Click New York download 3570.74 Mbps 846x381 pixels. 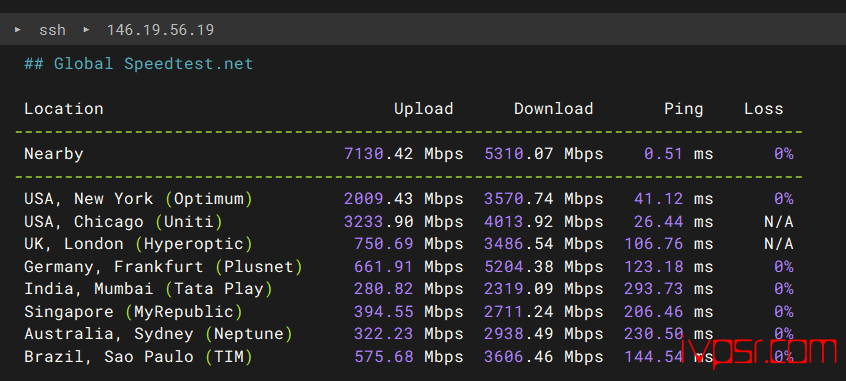click(x=543, y=199)
